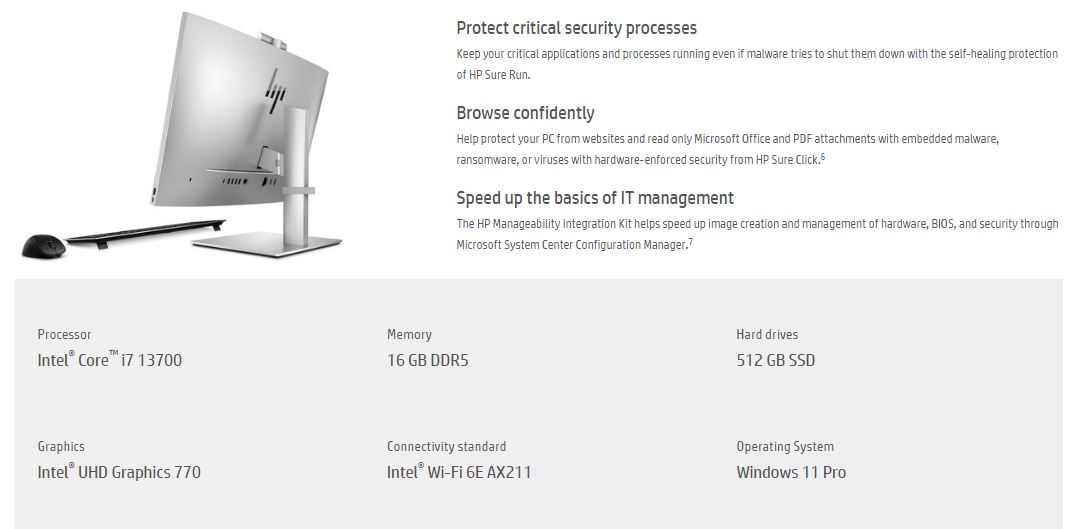
Task: Click the 512 GB SSD value
Action: pos(776,360)
